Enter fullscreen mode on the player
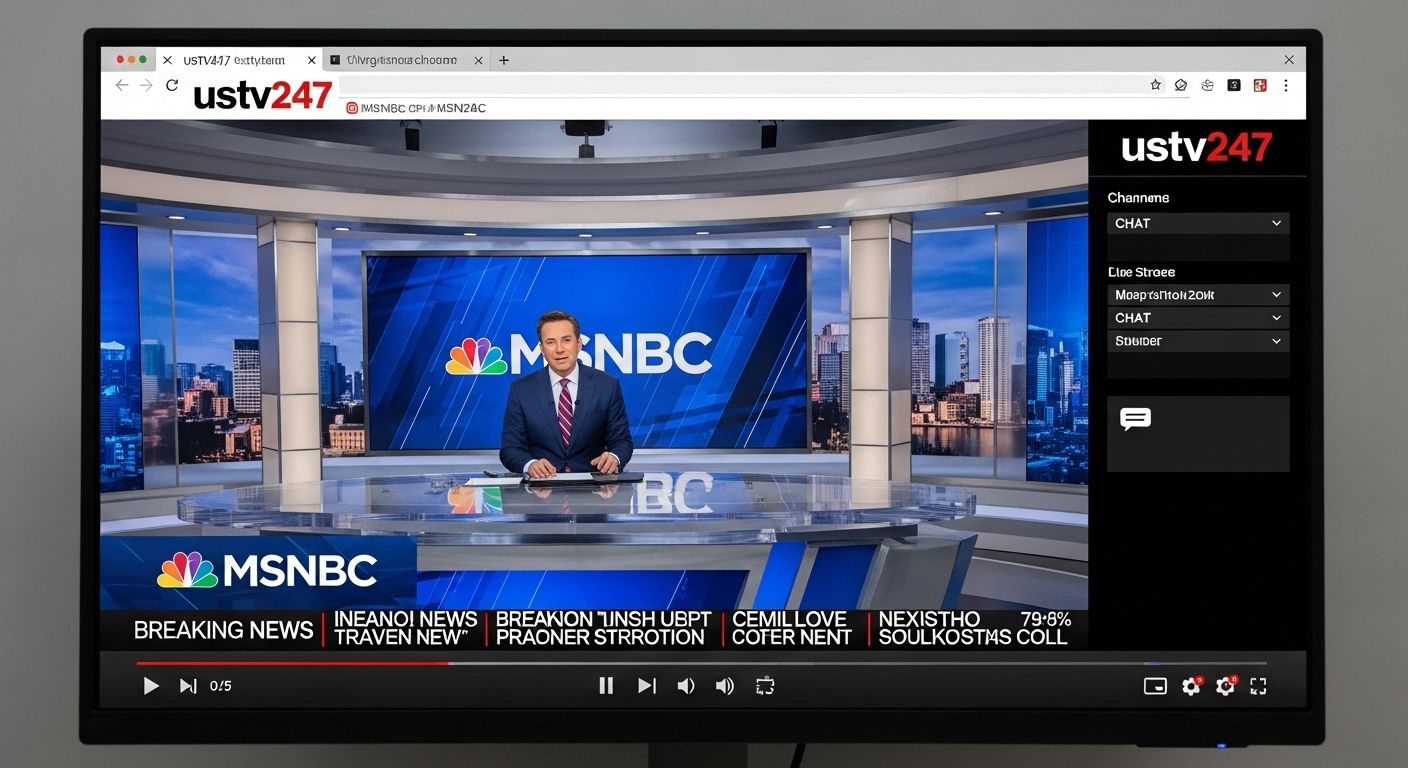Viewport: 1408px width, 768px height. pos(1258,686)
